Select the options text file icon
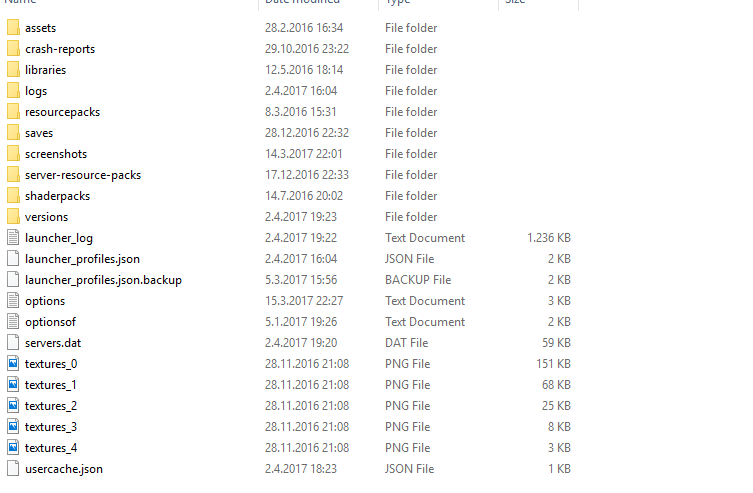The width and height of the screenshot is (753, 493). (x=13, y=301)
